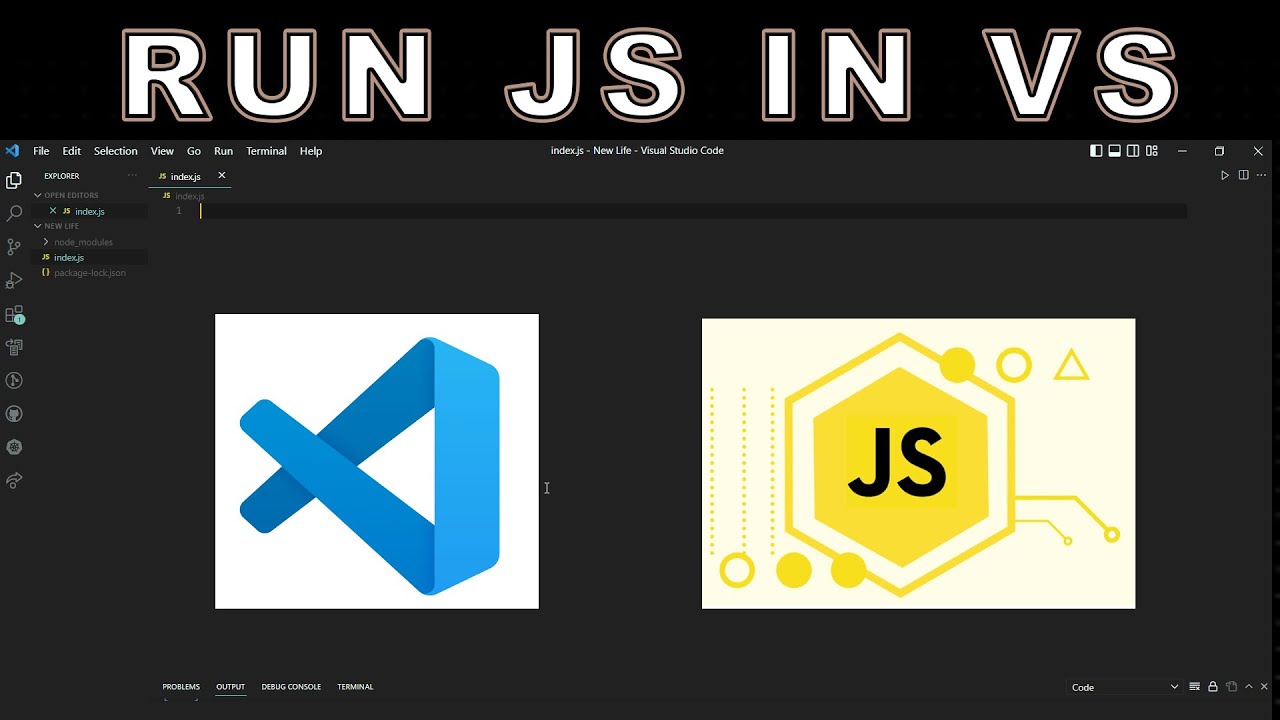Switch to the Terminal panel tab
The height and width of the screenshot is (720, 1280).
click(x=355, y=687)
